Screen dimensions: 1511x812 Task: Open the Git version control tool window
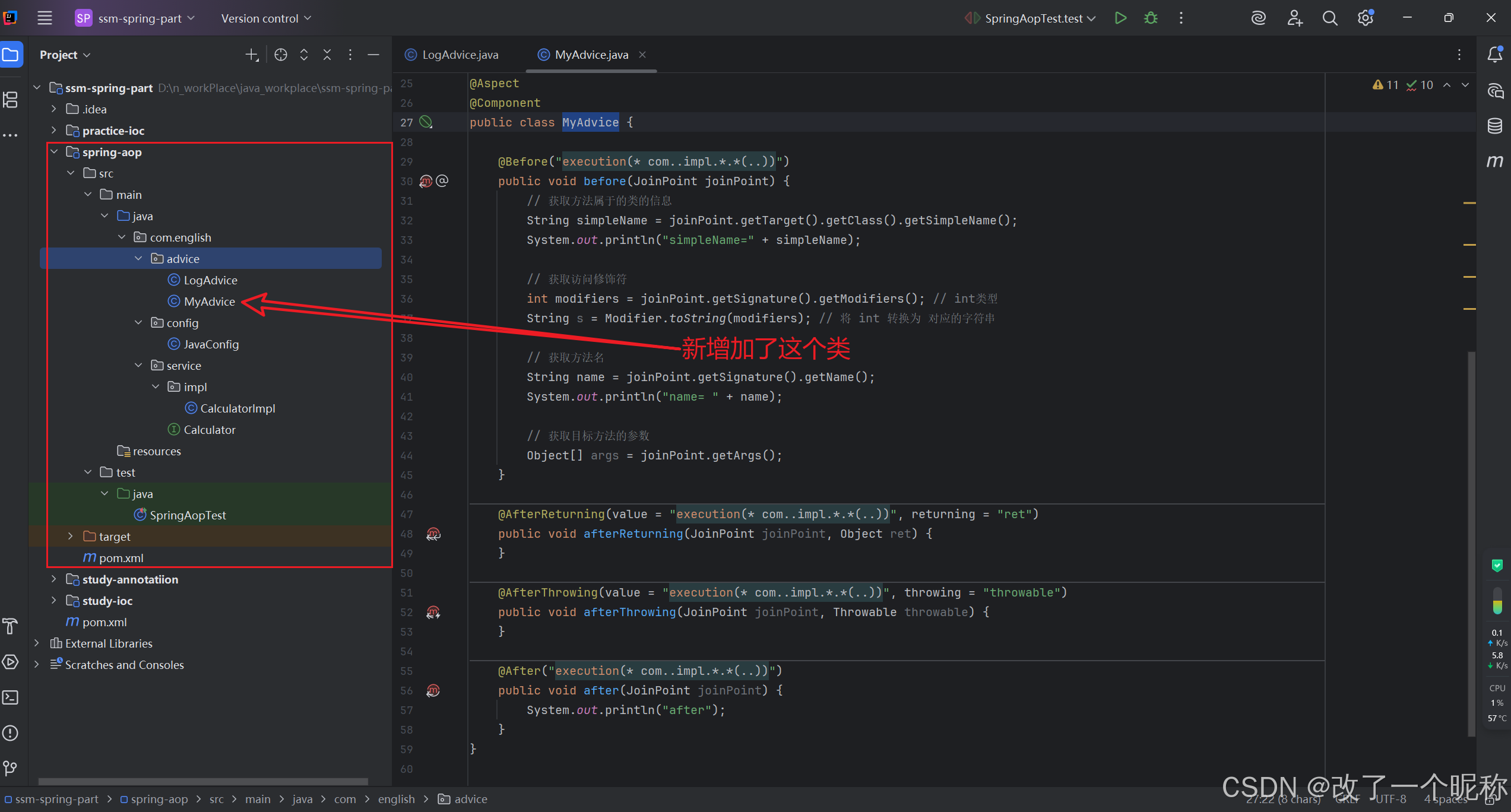[11, 768]
